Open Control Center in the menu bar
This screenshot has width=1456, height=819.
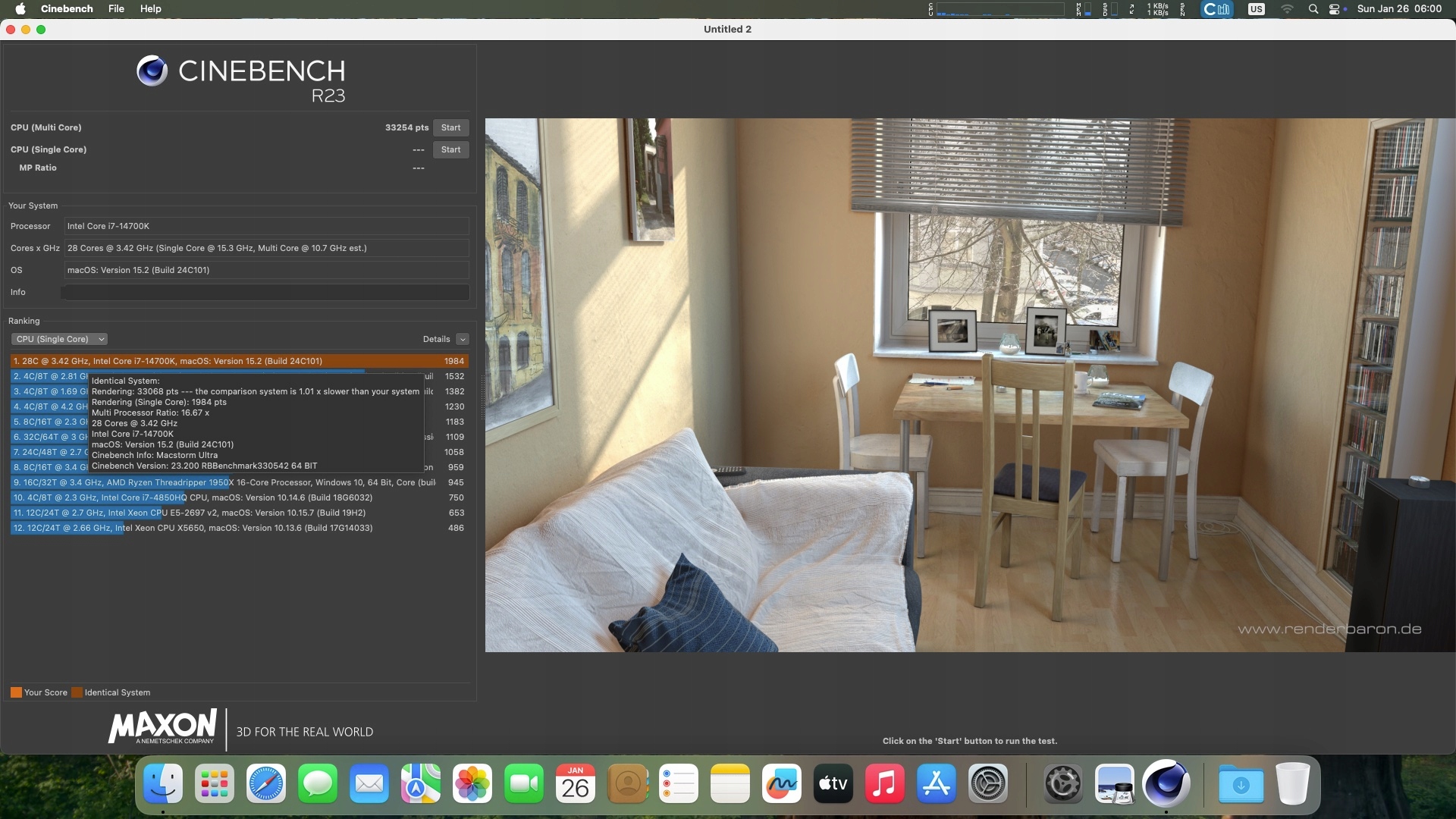(1335, 8)
